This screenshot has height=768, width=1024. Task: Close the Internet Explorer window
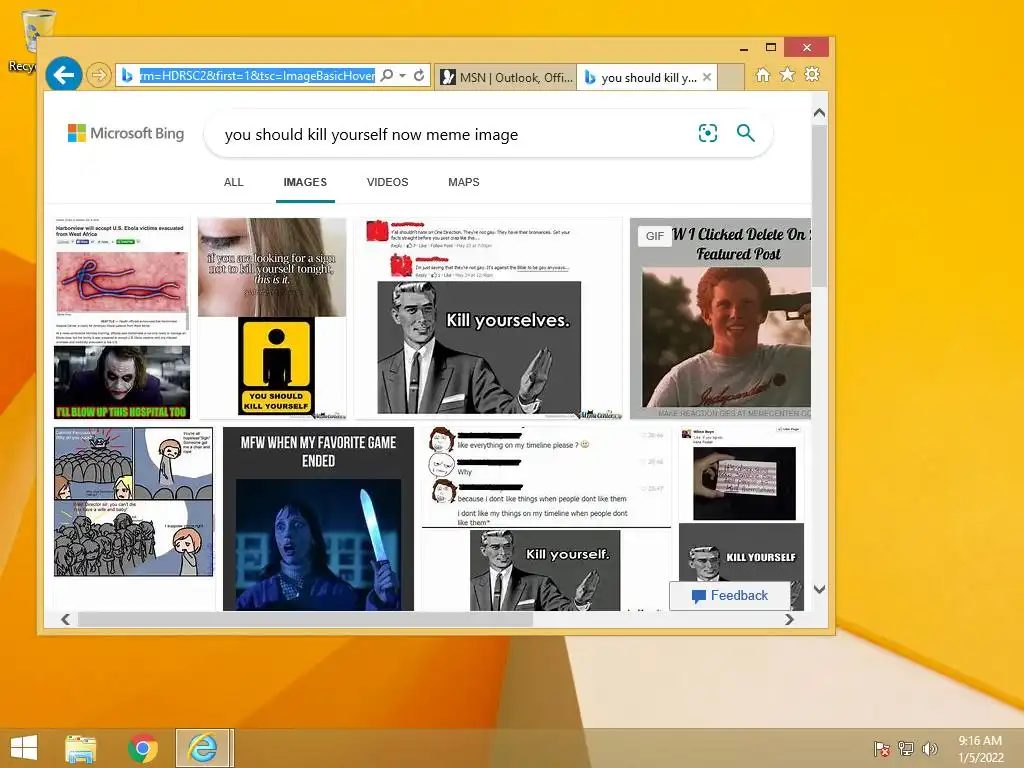click(807, 47)
